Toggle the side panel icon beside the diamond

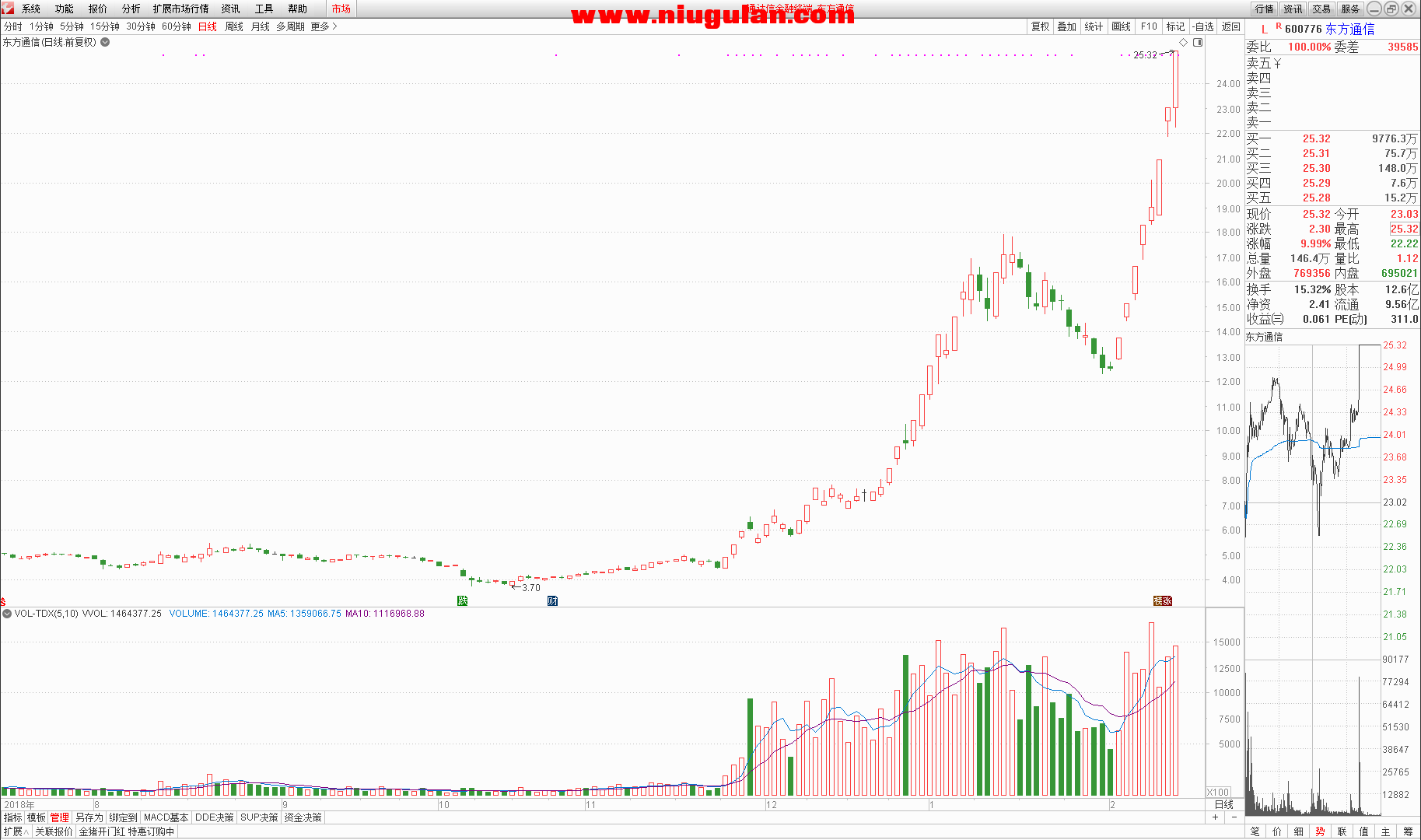tap(1198, 43)
